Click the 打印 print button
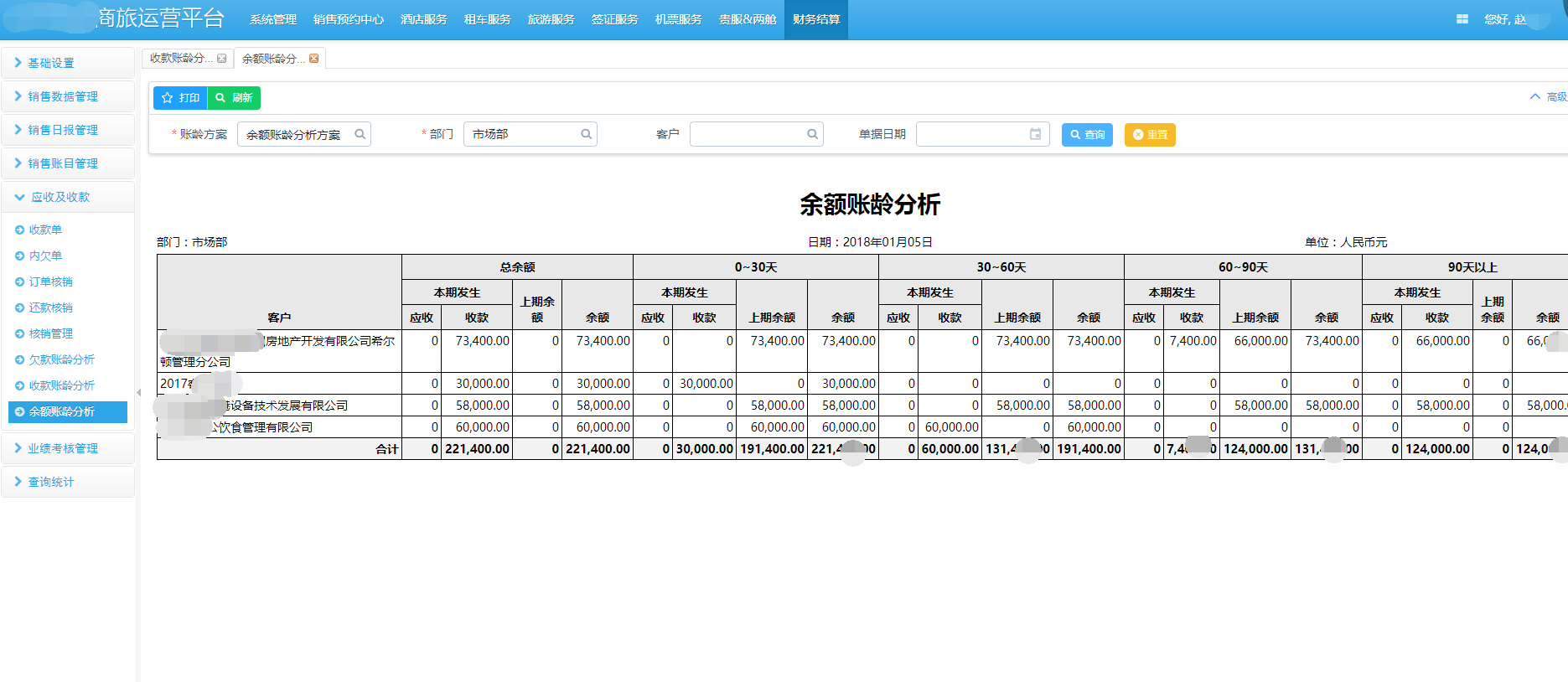Viewport: 1568px width, 682px height. click(180, 98)
